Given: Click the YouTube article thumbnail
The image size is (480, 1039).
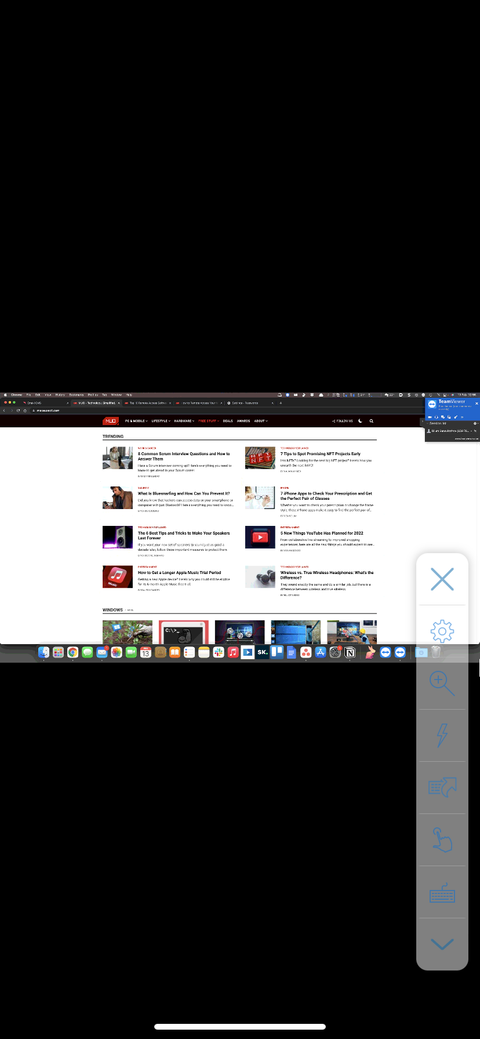Looking at the screenshot, I should 260,537.
